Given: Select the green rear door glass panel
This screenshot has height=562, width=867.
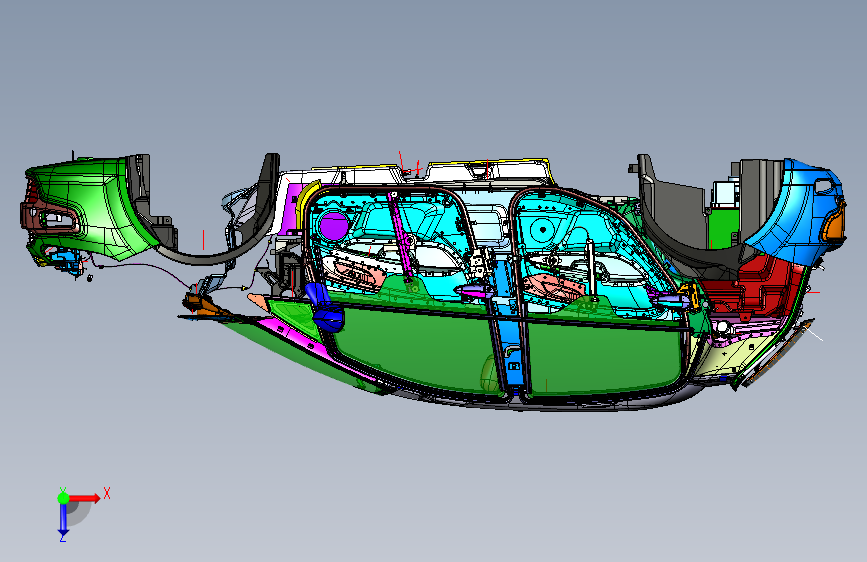Looking at the screenshot, I should coord(603,357).
